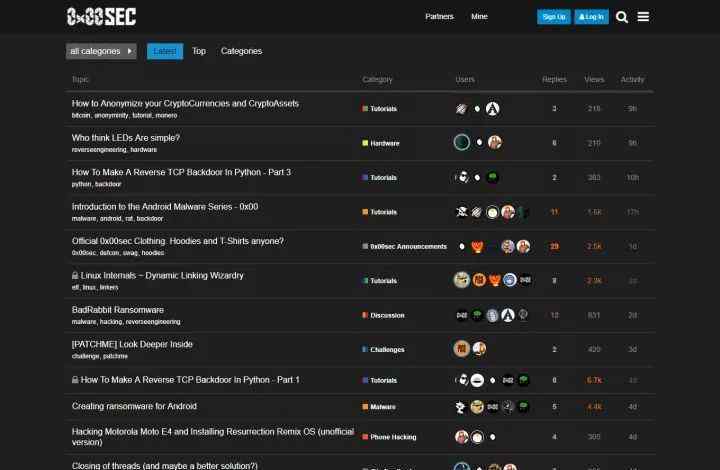Sort by Views column header
This screenshot has width=720, height=470.
pos(594,79)
